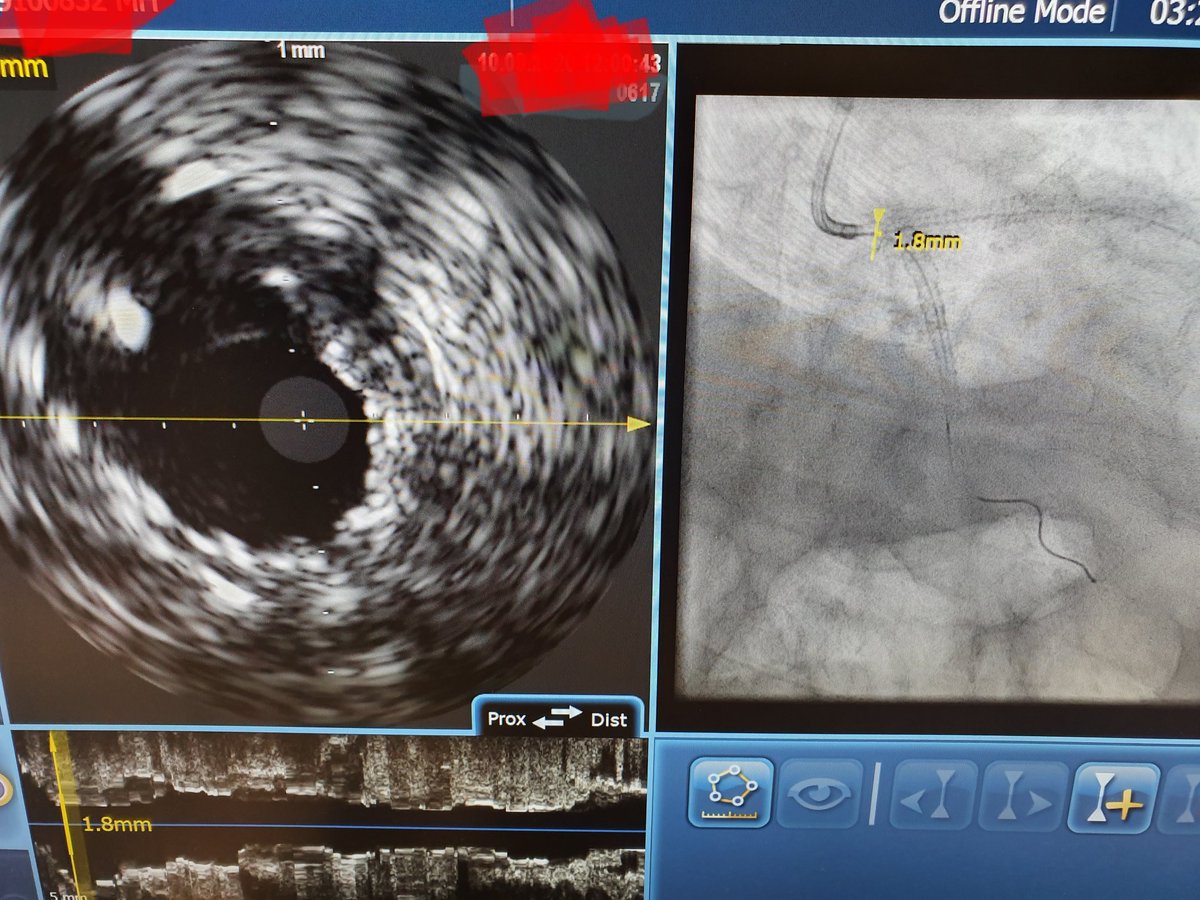Select the frame number 0617
The width and height of the screenshot is (1200, 900).
[637, 93]
